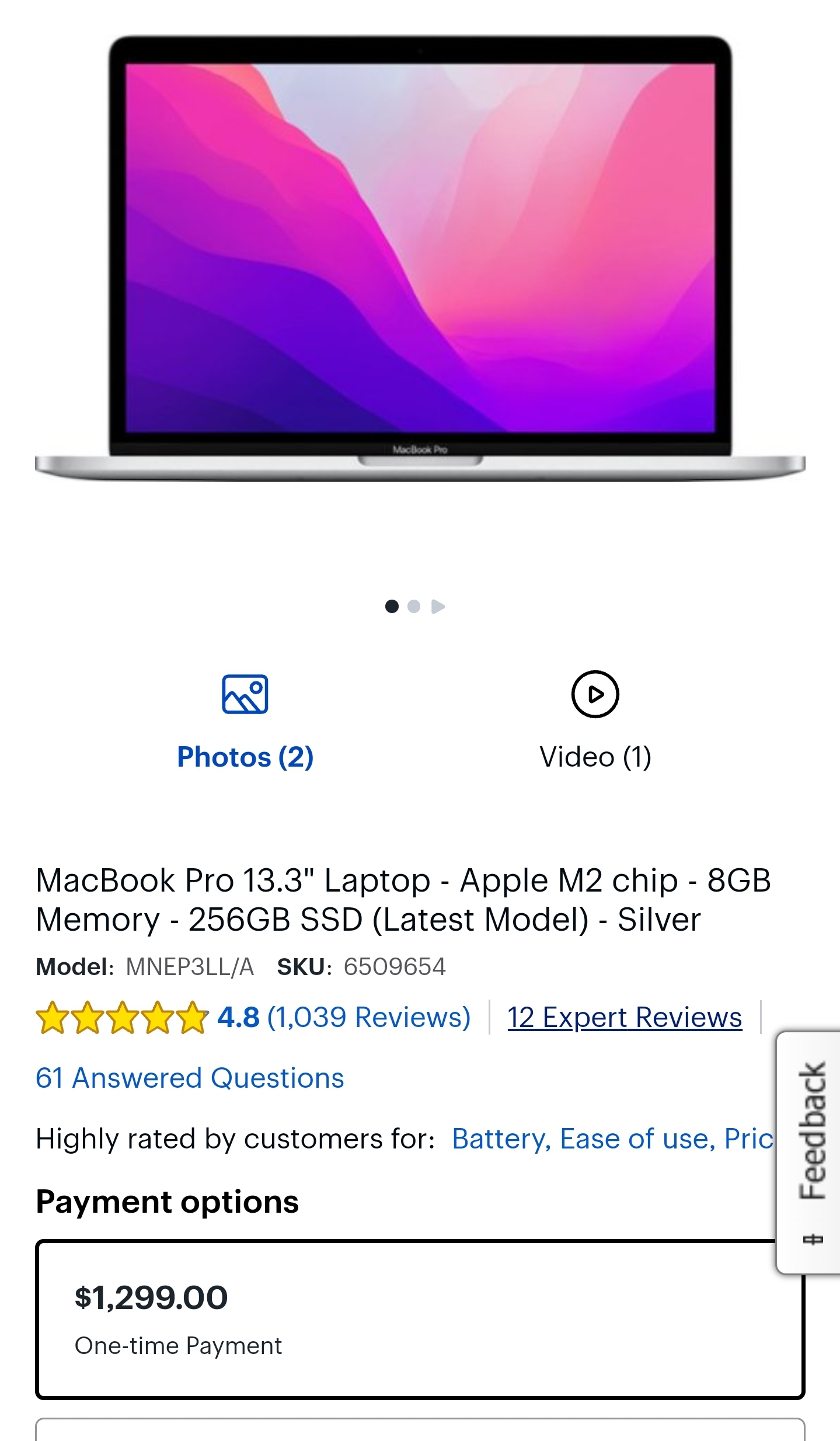Switch to the Photos (2) tab
Viewport: 840px width, 1441px height.
(x=245, y=757)
